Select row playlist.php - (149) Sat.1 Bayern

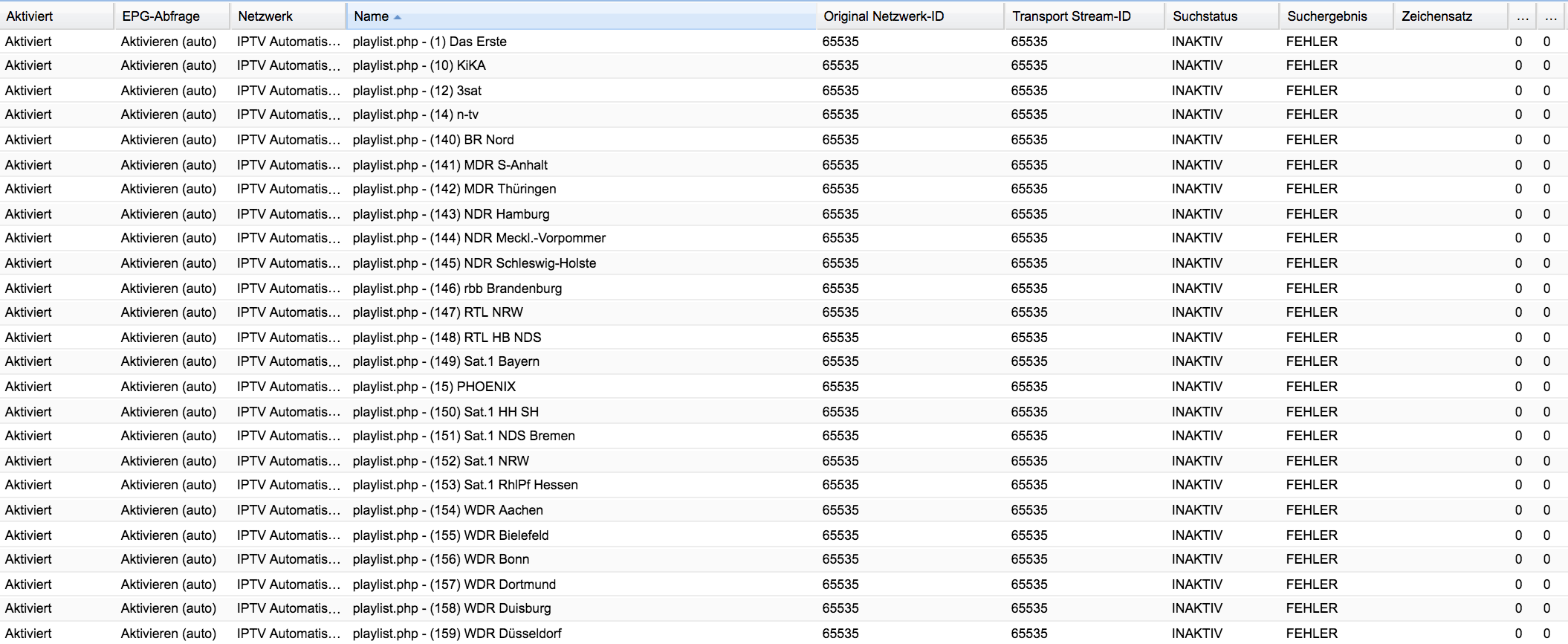784,361
